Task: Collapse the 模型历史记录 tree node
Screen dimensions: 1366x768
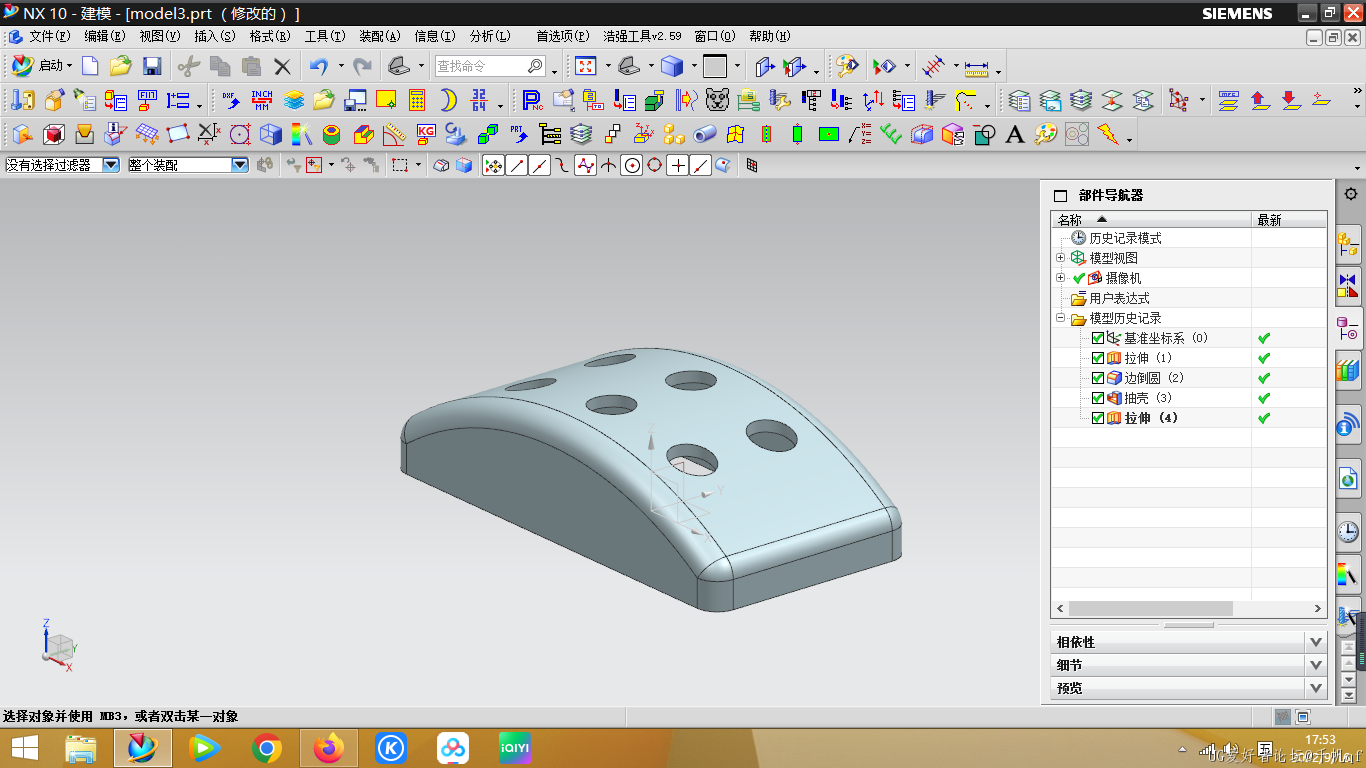Action: click(x=1061, y=318)
